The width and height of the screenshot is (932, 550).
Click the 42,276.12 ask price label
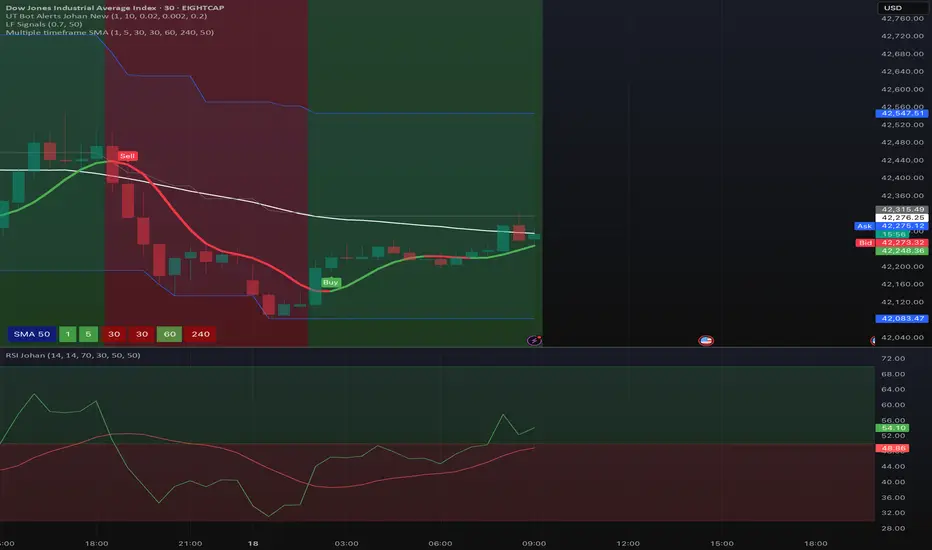point(902,226)
